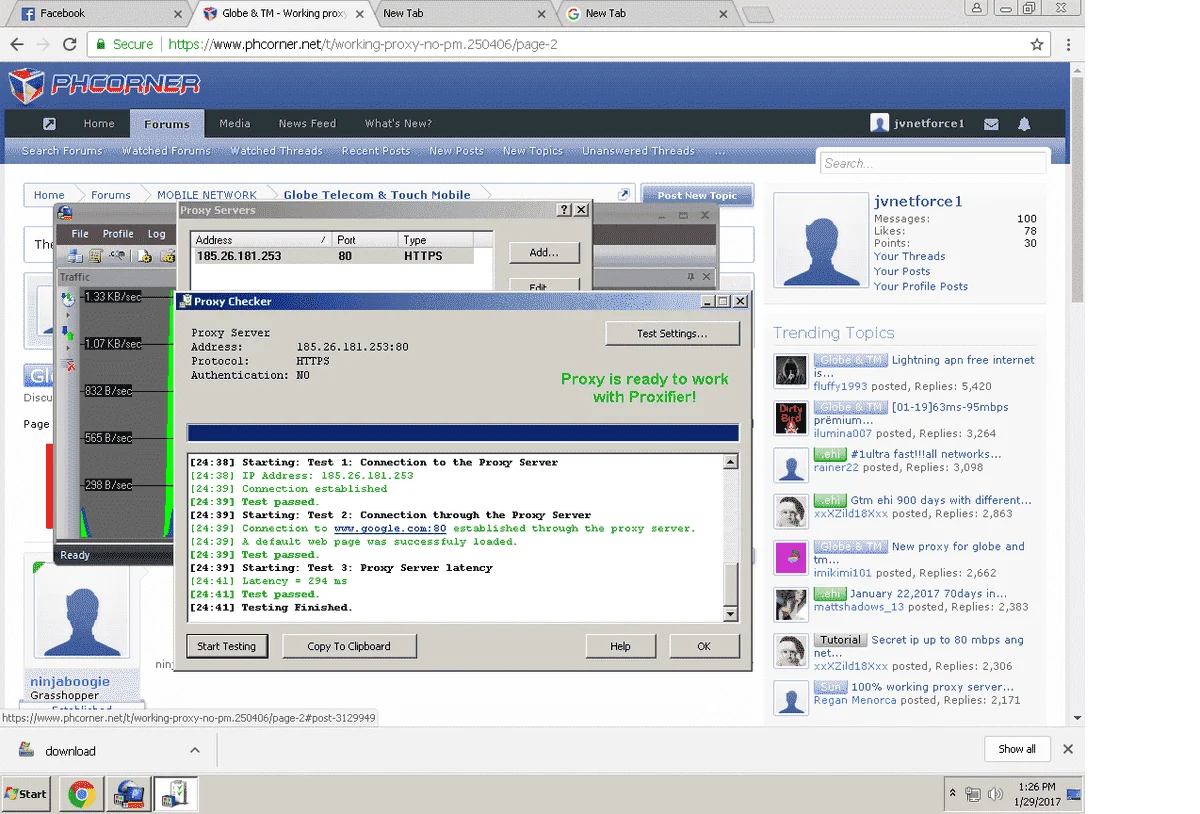Click the clear traffic red X icon

[68, 365]
